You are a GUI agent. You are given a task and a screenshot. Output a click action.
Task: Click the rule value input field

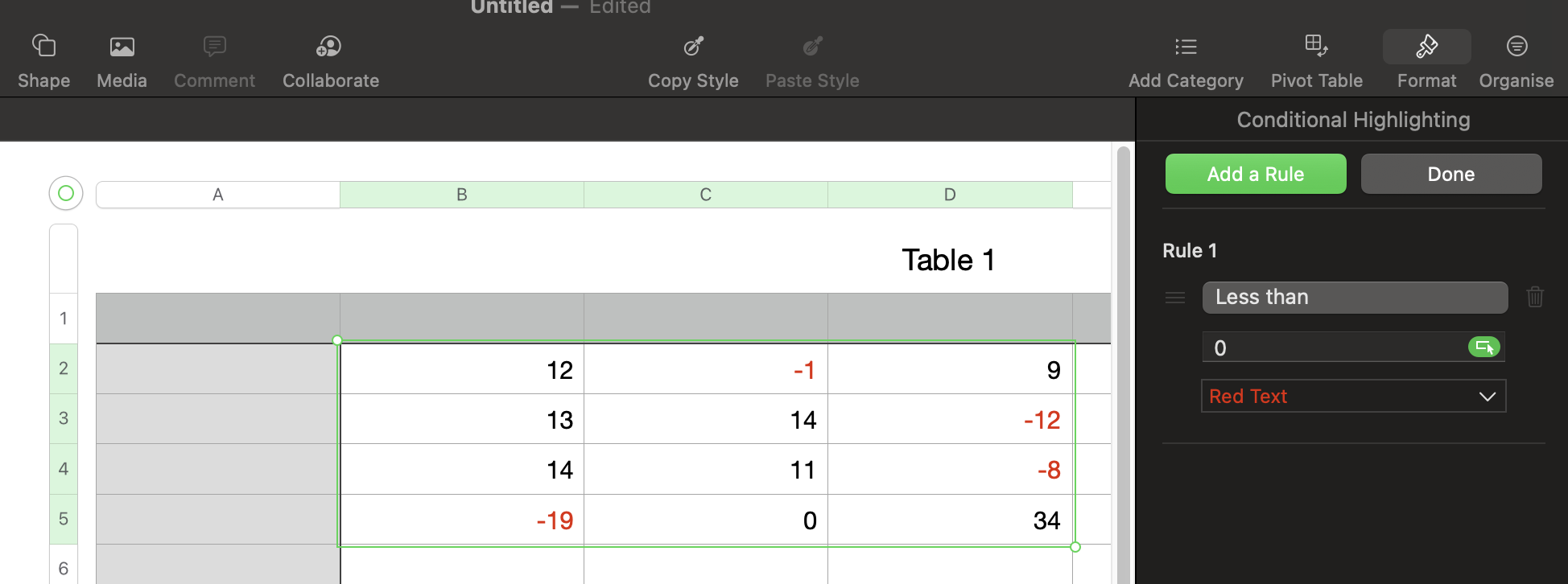pos(1332,348)
